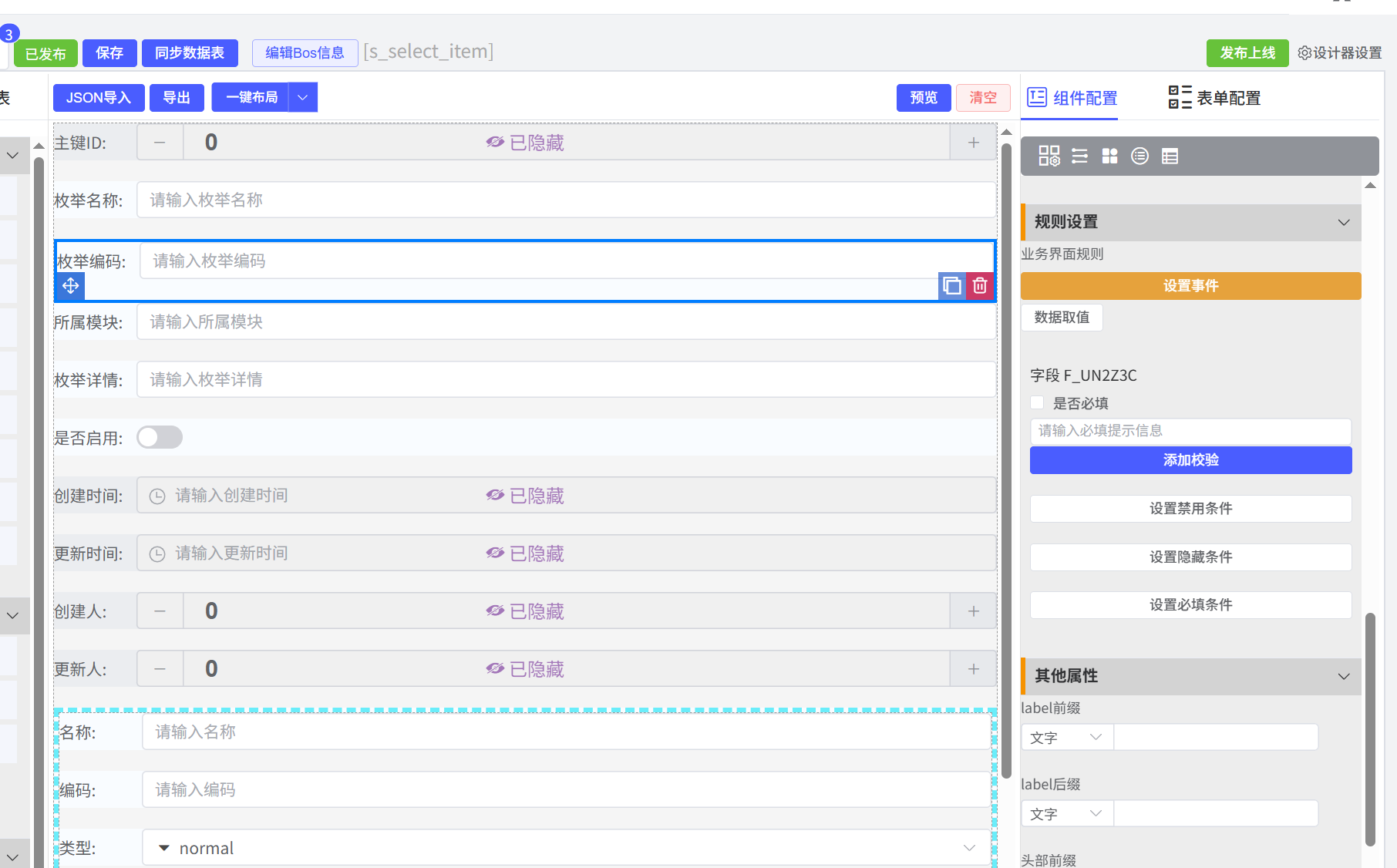Click the hidden eye icon on 更新人 row
The image size is (1397, 868).
[x=495, y=669]
